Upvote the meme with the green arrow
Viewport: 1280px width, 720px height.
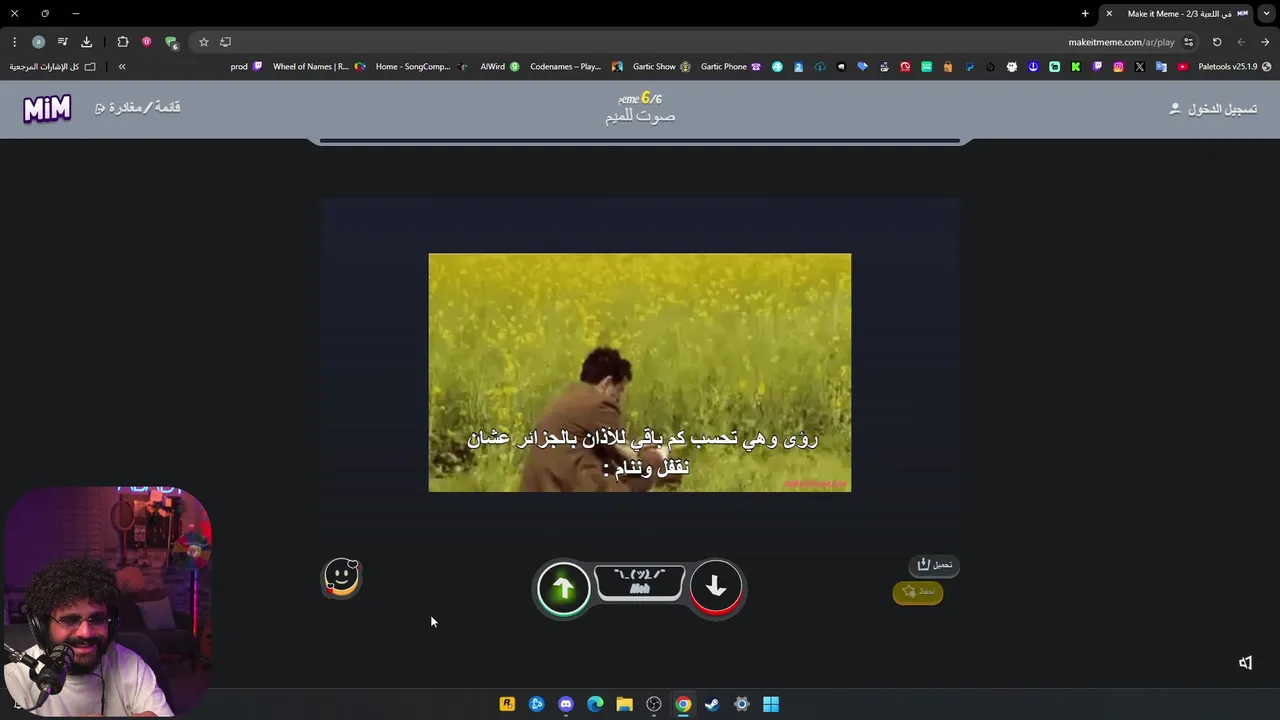[563, 588]
